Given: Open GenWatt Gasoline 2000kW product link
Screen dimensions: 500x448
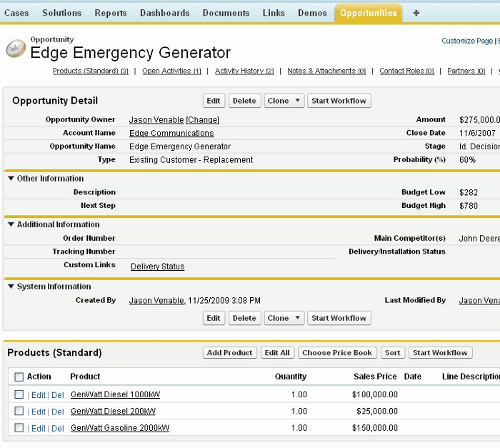Looking at the screenshot, I should [x=120, y=428].
